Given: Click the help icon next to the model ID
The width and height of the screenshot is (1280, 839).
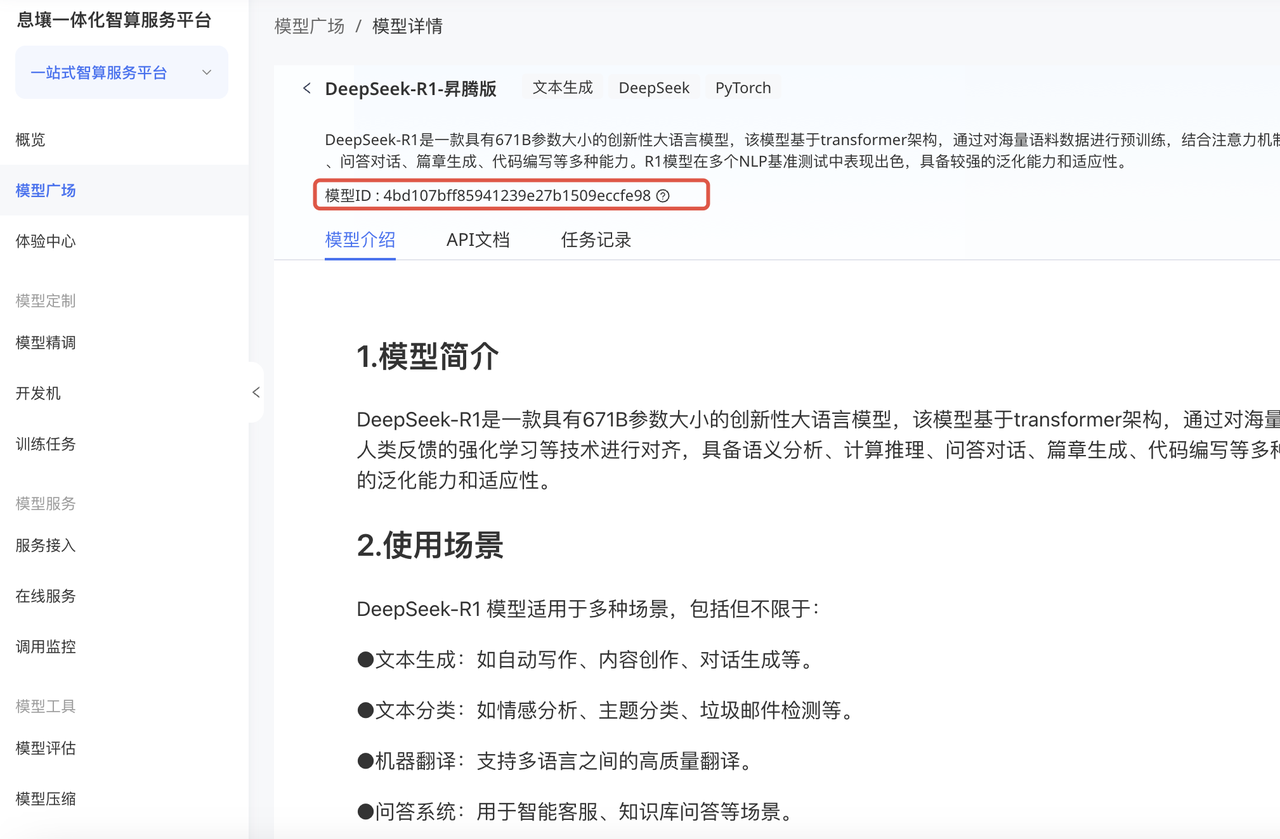Looking at the screenshot, I should point(663,196).
